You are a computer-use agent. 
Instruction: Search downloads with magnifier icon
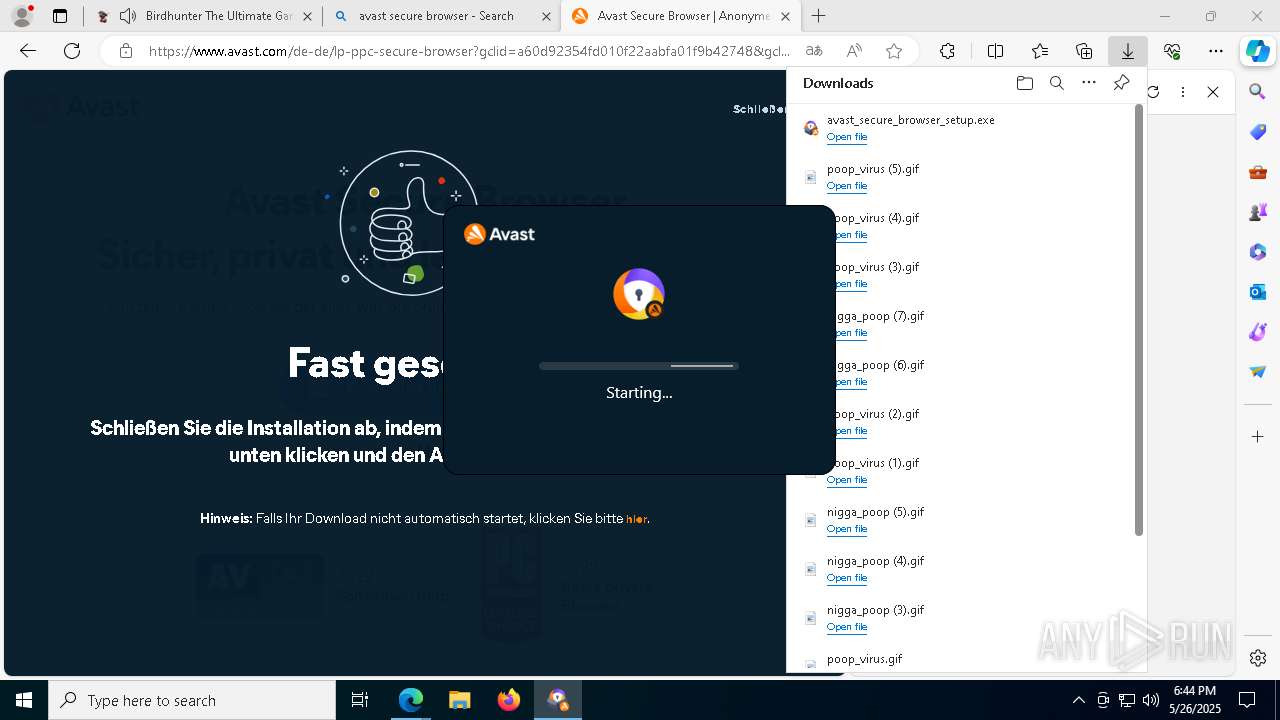[1056, 83]
